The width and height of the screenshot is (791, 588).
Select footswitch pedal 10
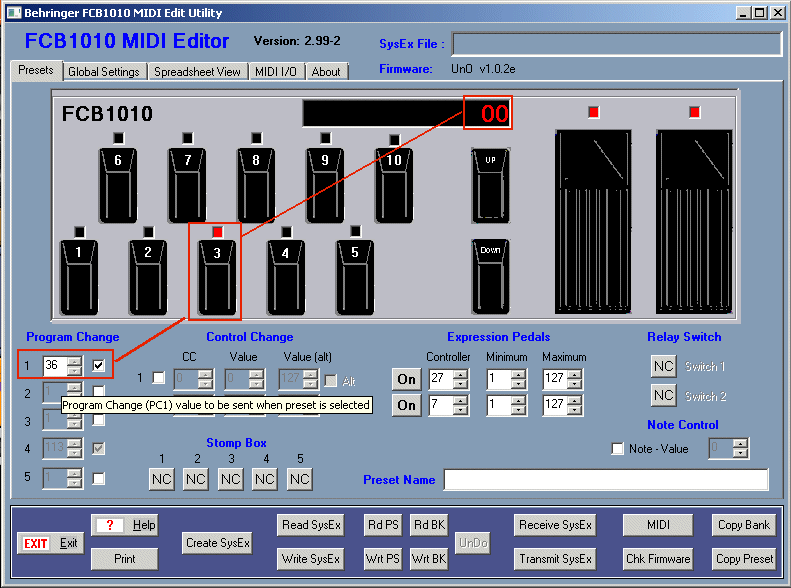click(394, 185)
